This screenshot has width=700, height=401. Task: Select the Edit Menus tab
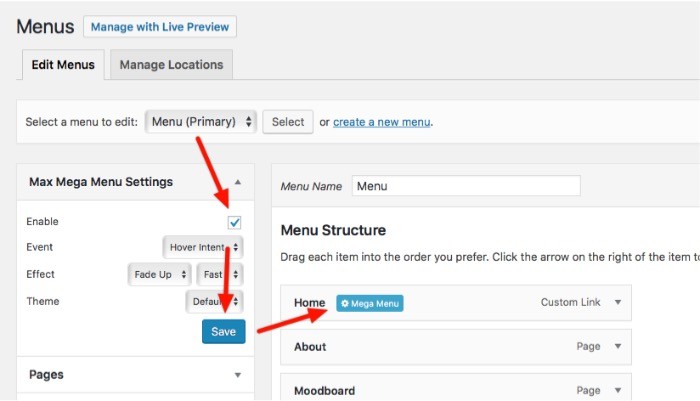tap(63, 65)
